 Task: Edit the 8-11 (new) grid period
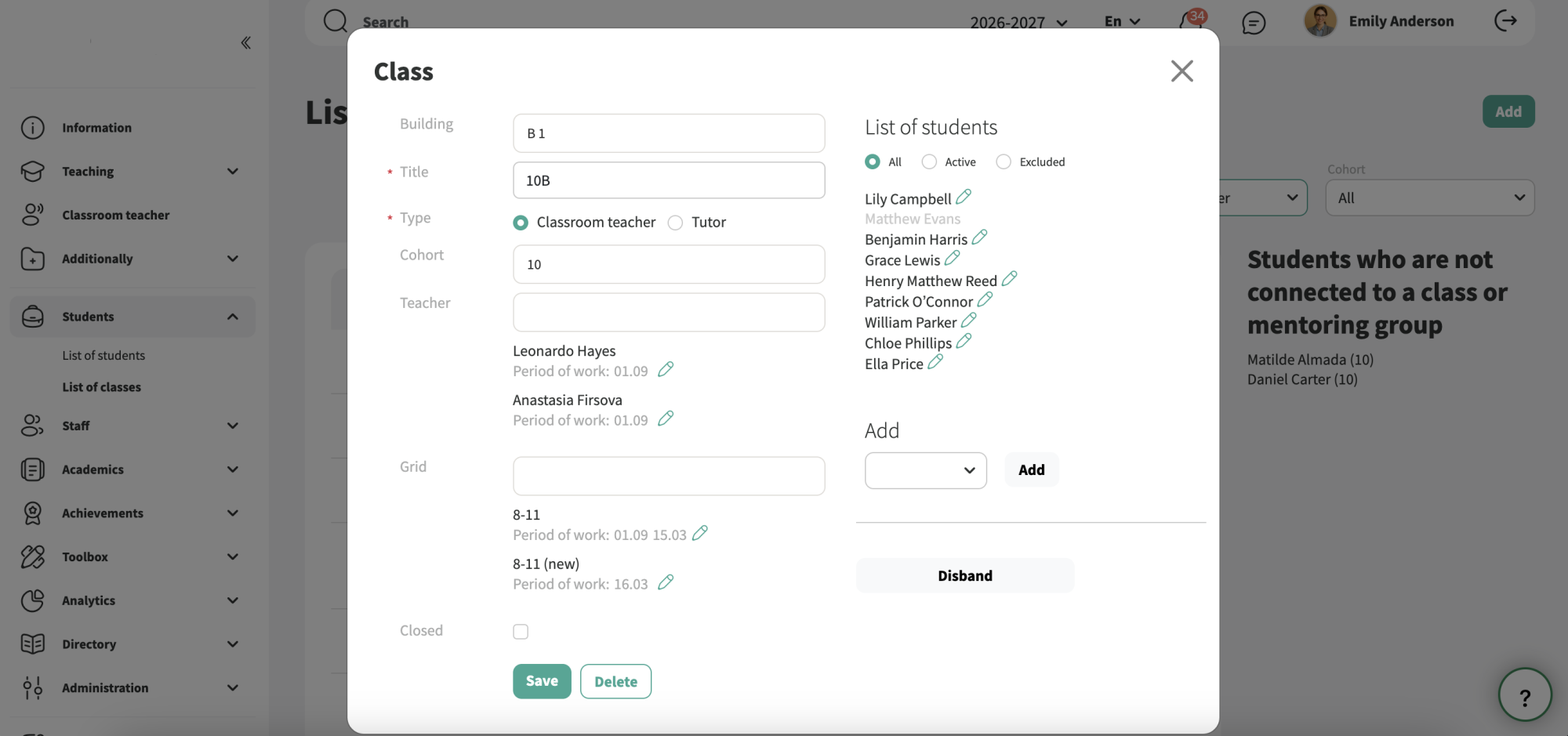tap(666, 582)
